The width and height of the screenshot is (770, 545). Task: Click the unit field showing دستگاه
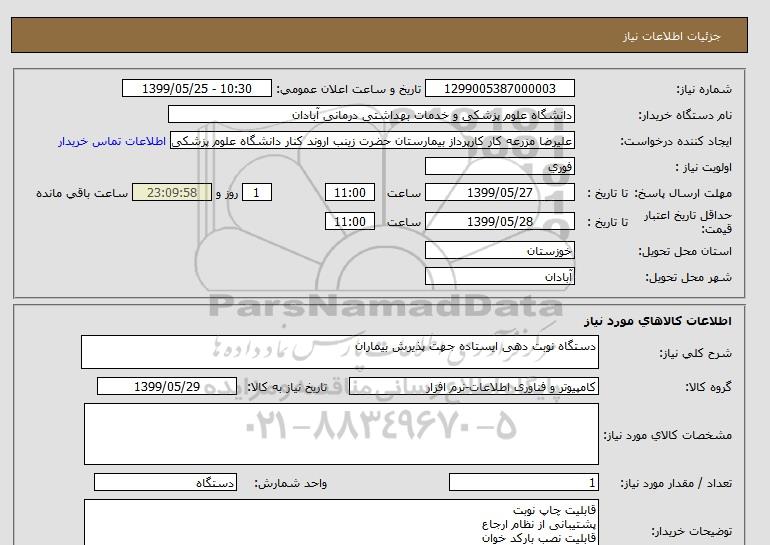click(165, 483)
